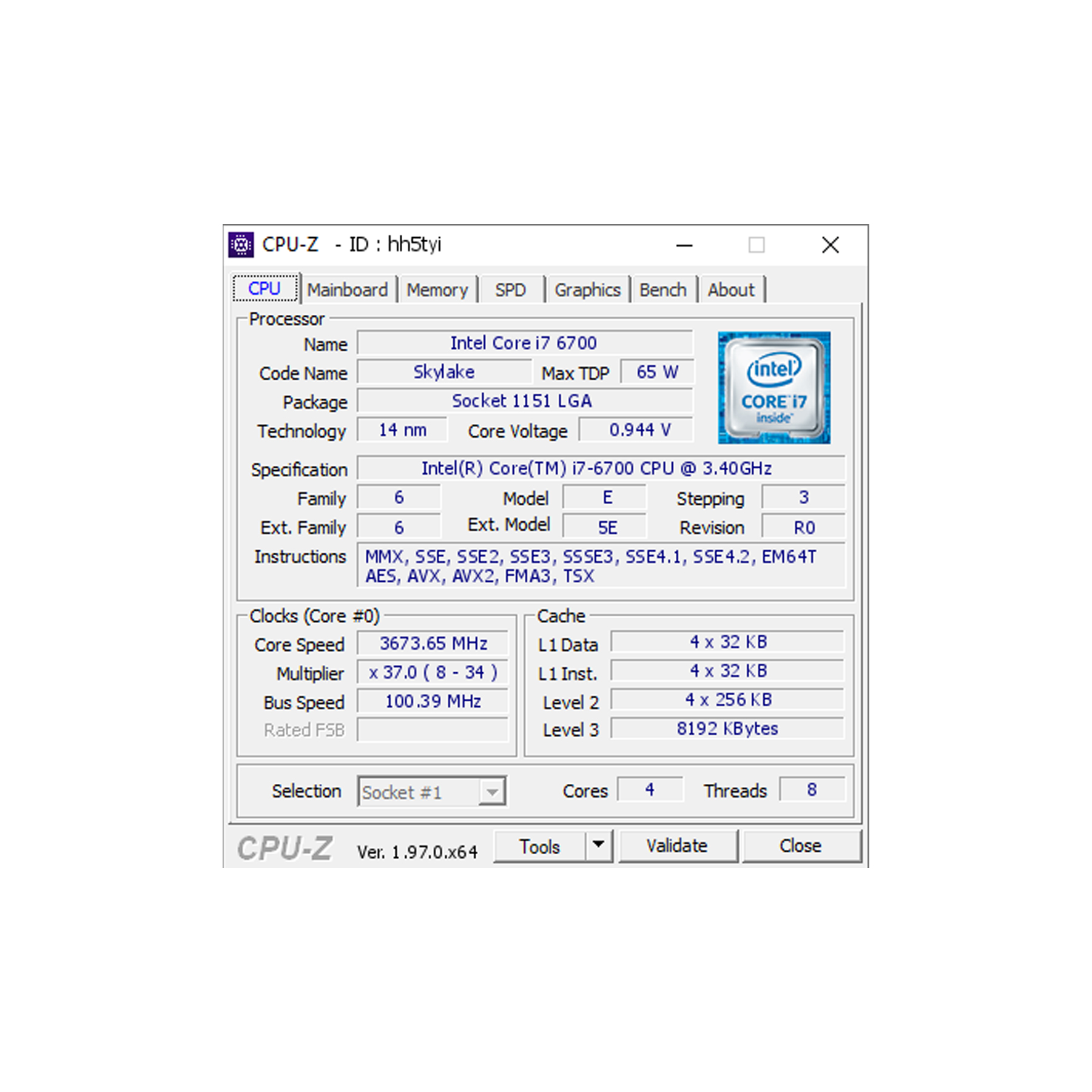Screen dimensions: 1092x1092
Task: Click the processor Name field
Action: (x=524, y=343)
